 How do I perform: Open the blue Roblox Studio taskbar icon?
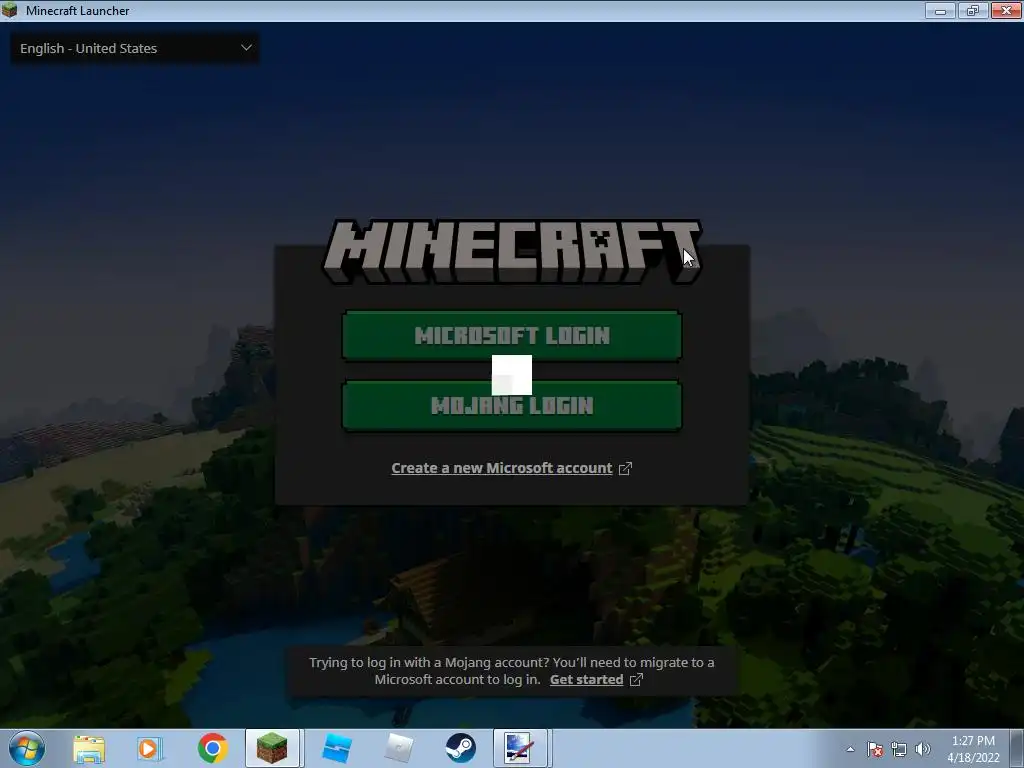pyautogui.click(x=337, y=748)
